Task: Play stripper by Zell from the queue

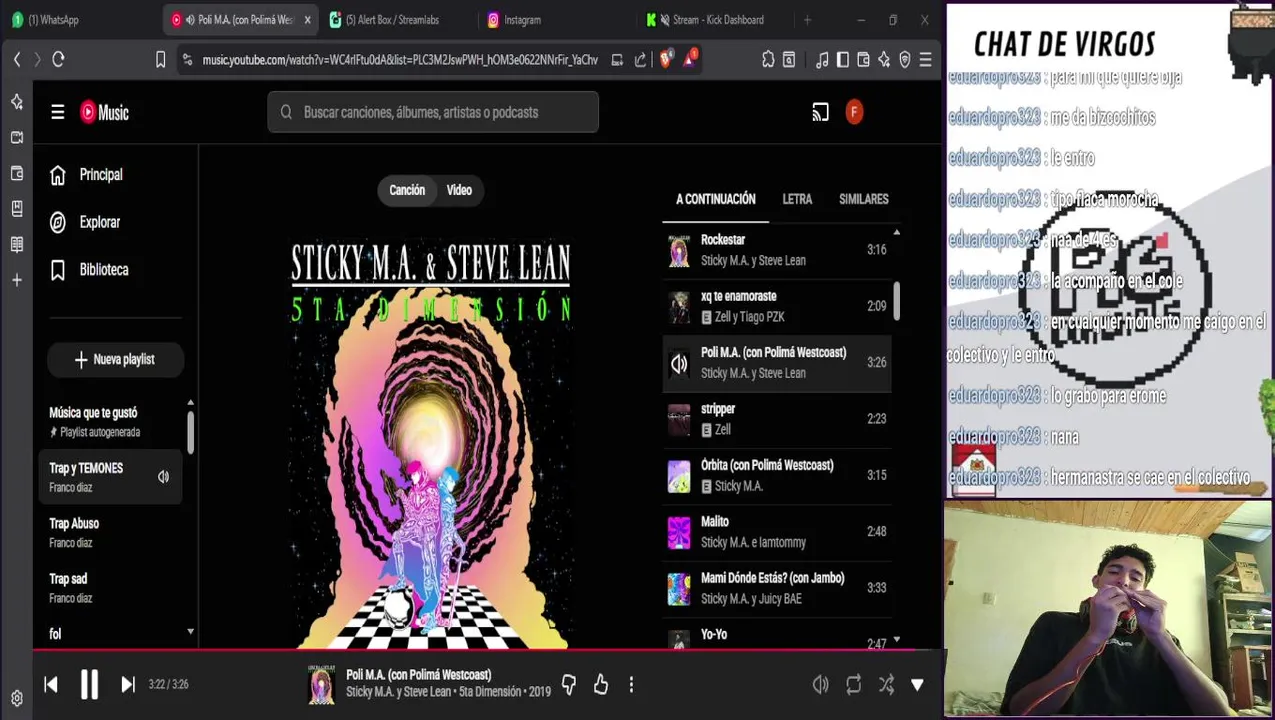Action: click(x=777, y=419)
